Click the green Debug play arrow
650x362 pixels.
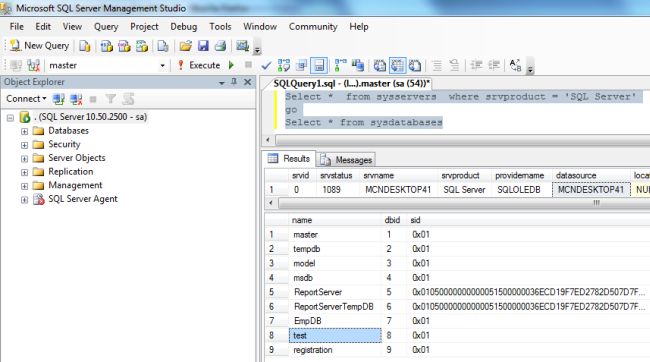[x=231, y=65]
